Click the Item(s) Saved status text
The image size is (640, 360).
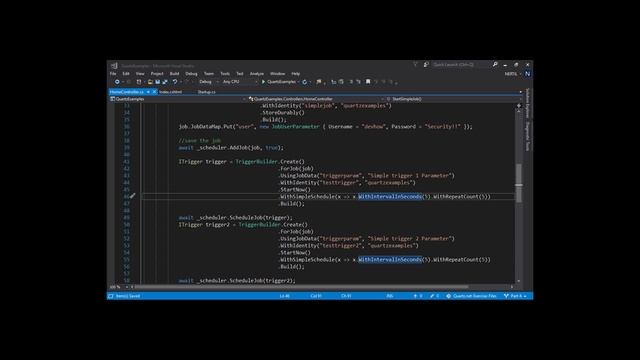(x=128, y=296)
